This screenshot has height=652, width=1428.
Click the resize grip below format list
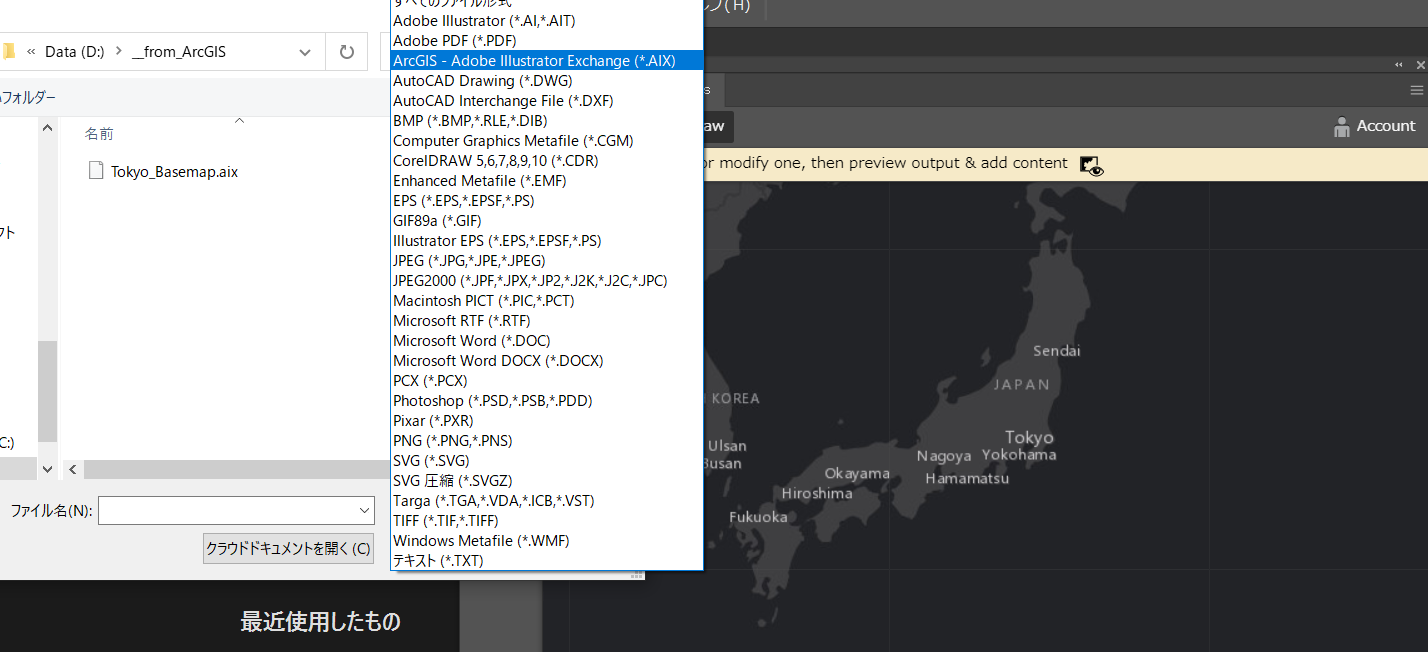(x=635, y=575)
